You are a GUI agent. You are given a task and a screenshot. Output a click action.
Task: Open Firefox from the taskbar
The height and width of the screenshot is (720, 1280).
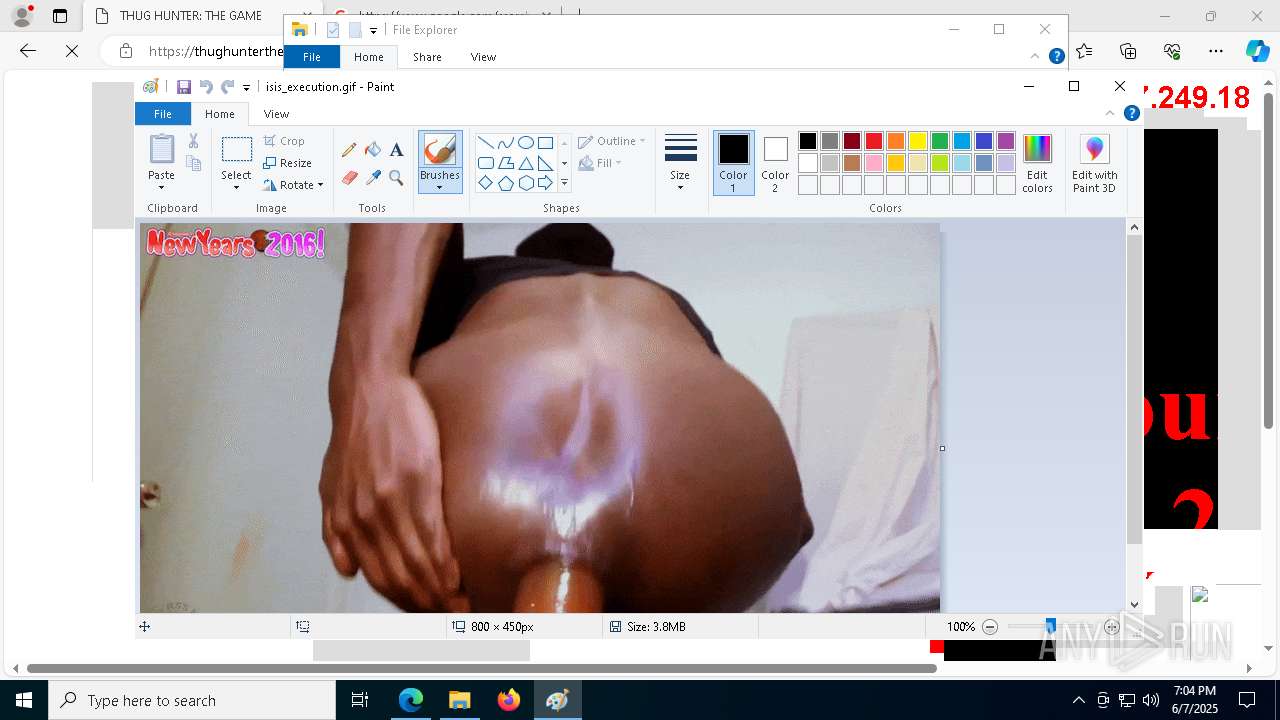click(x=509, y=700)
